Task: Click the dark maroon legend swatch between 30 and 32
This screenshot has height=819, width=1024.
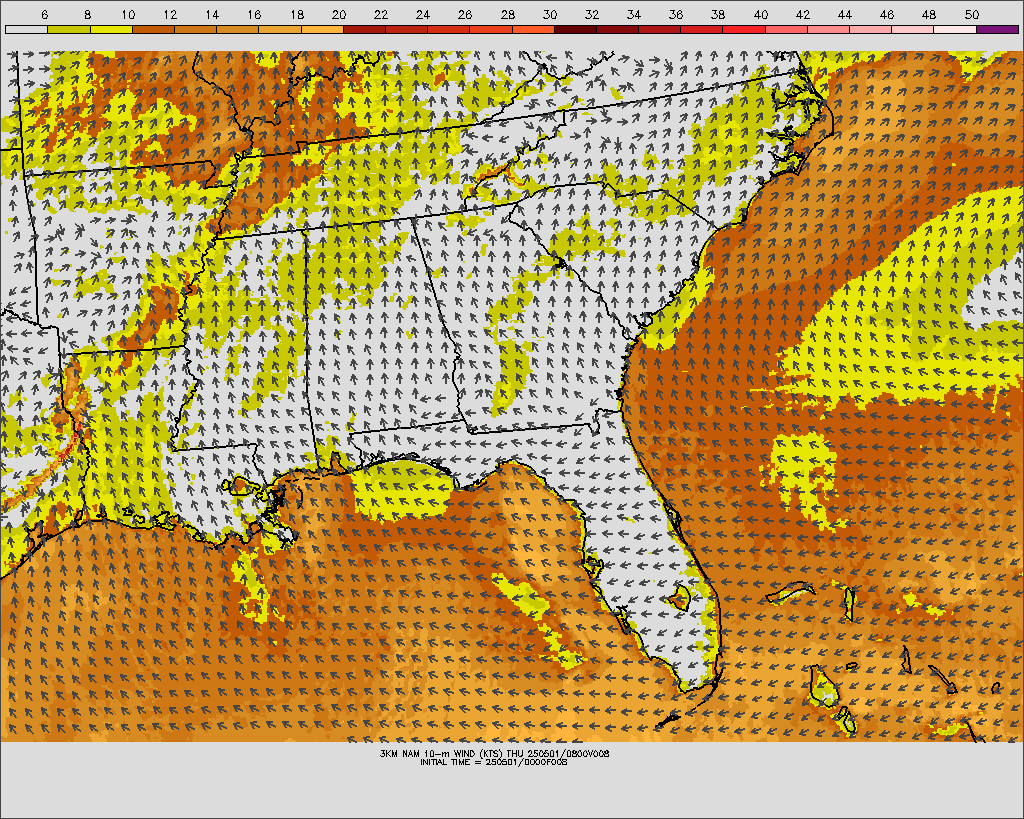Action: point(575,29)
